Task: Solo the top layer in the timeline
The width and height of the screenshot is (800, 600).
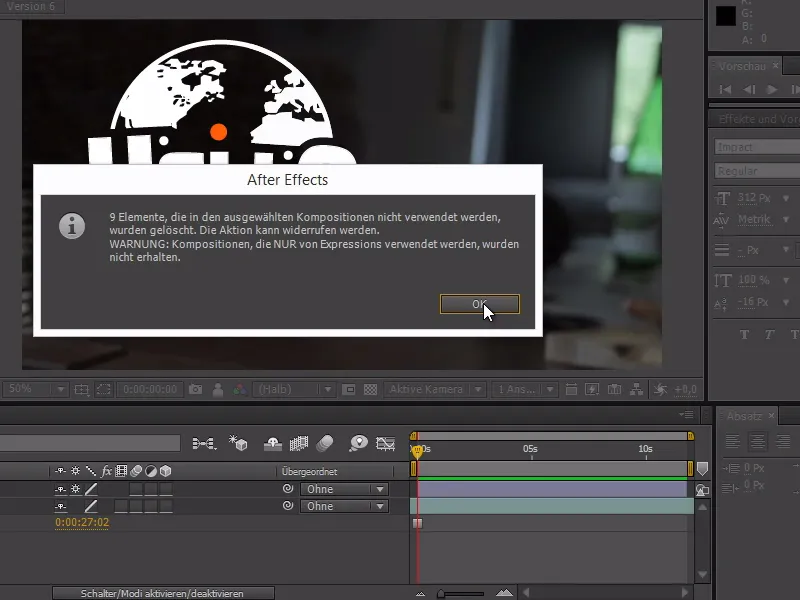Action: tap(76, 489)
